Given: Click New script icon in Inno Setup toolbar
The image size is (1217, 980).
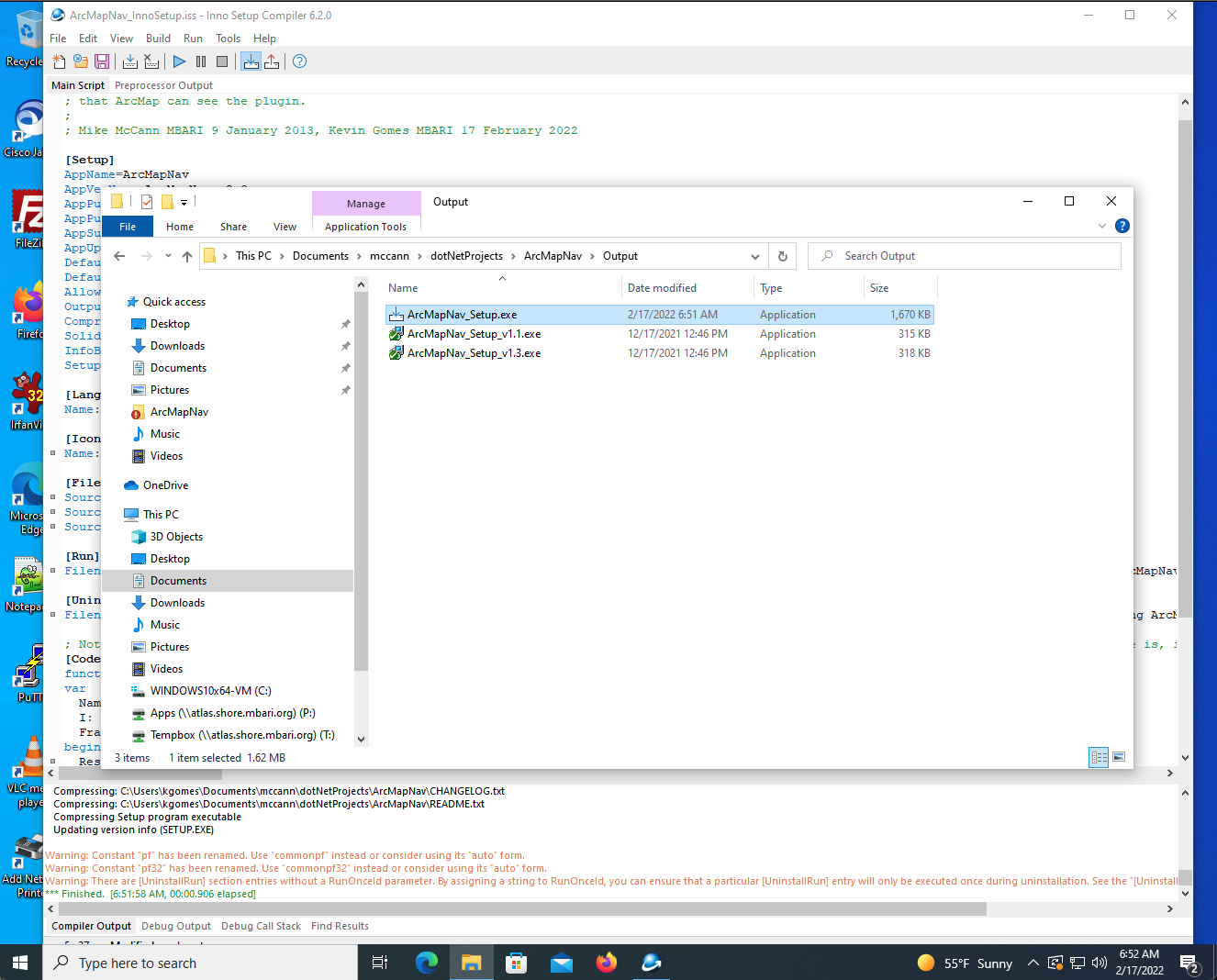Looking at the screenshot, I should (x=59, y=61).
